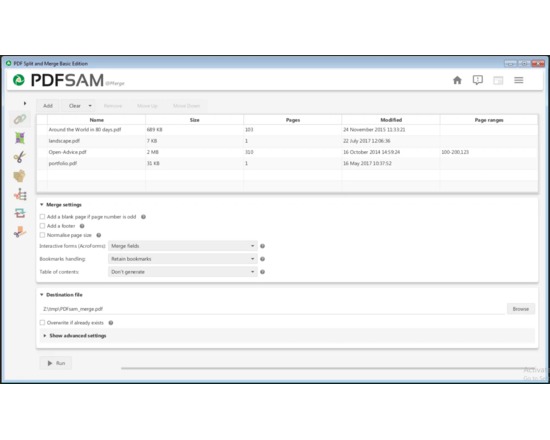Select the Open-Advice.pdf row

tap(287, 152)
